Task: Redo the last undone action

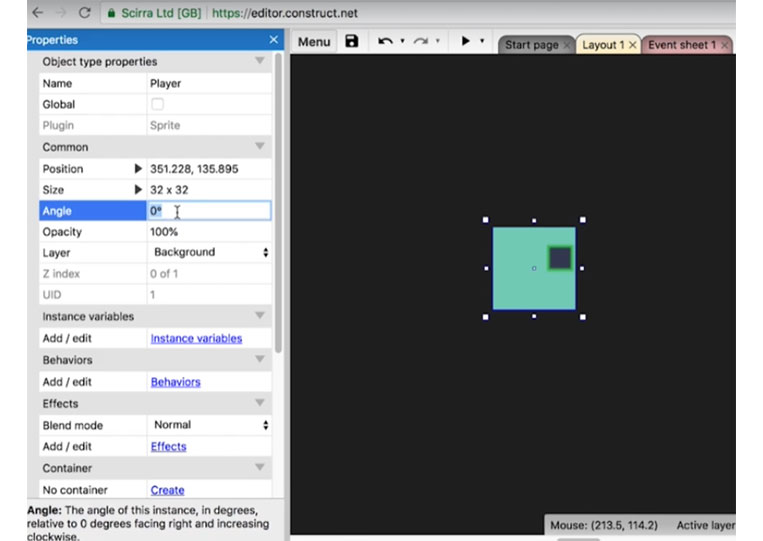Action: coord(421,41)
